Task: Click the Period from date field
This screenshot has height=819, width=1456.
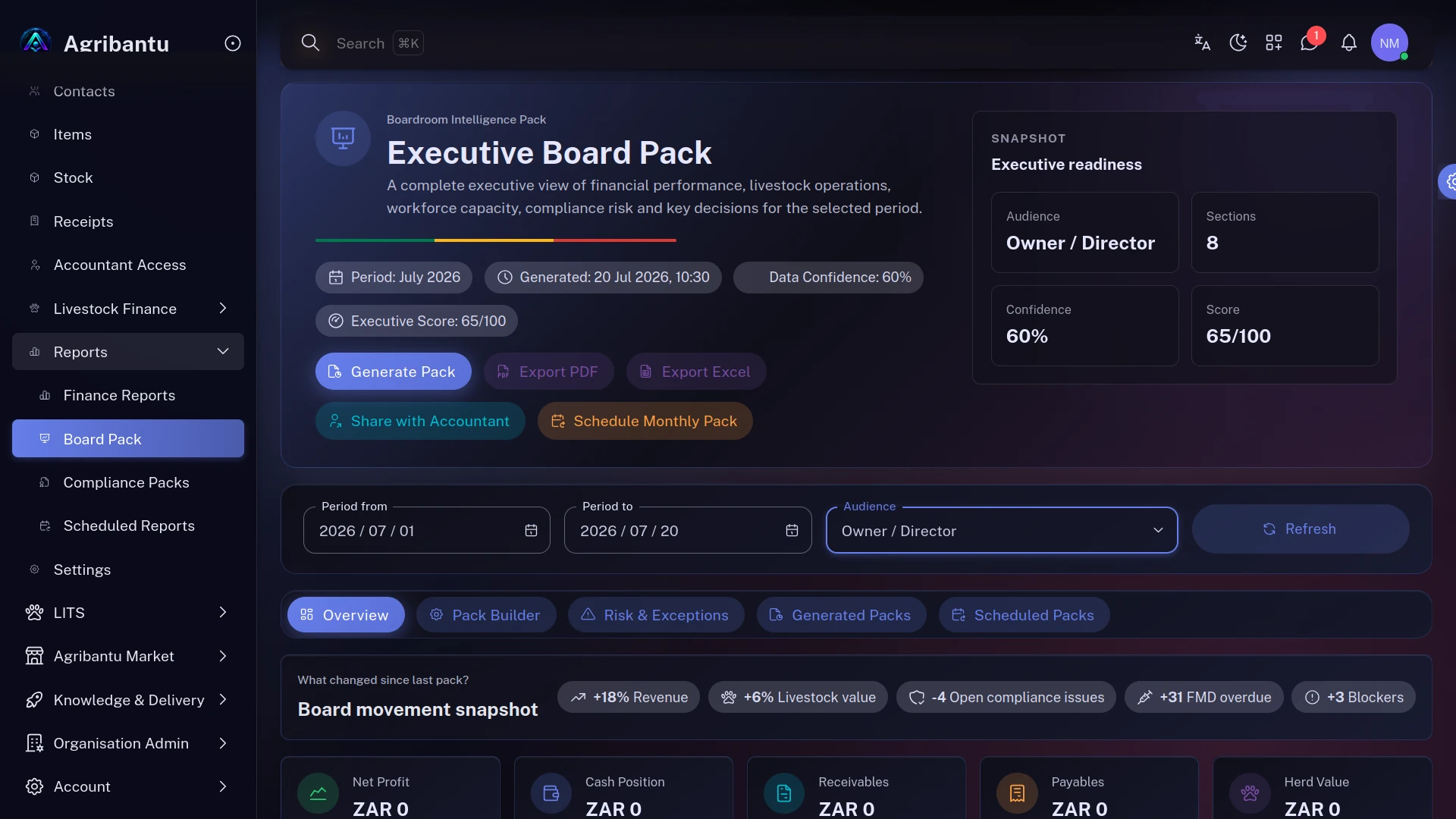Action: tap(426, 530)
